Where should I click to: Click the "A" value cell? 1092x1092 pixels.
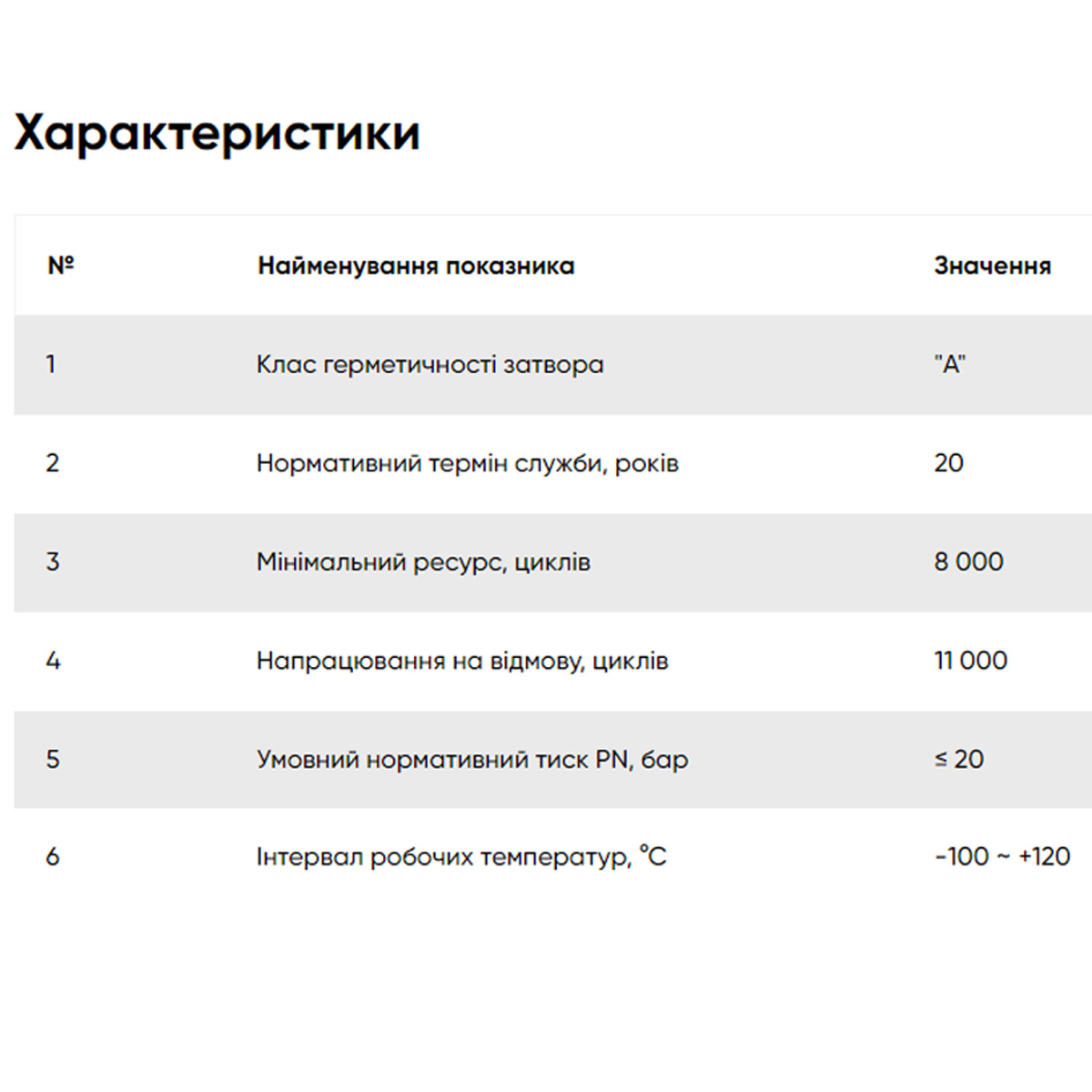click(x=949, y=365)
